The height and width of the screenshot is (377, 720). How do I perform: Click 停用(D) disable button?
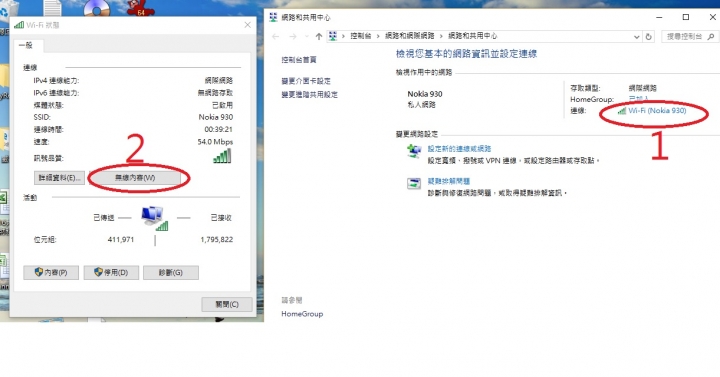(111, 272)
